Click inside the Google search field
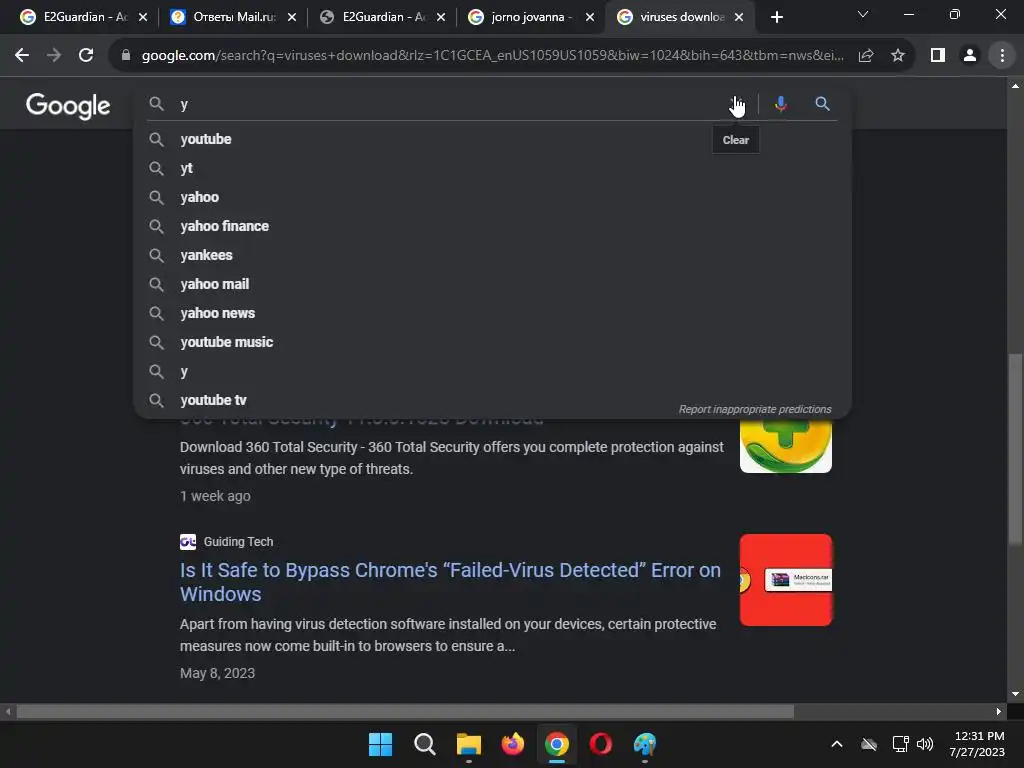The image size is (1024, 768). (451, 104)
